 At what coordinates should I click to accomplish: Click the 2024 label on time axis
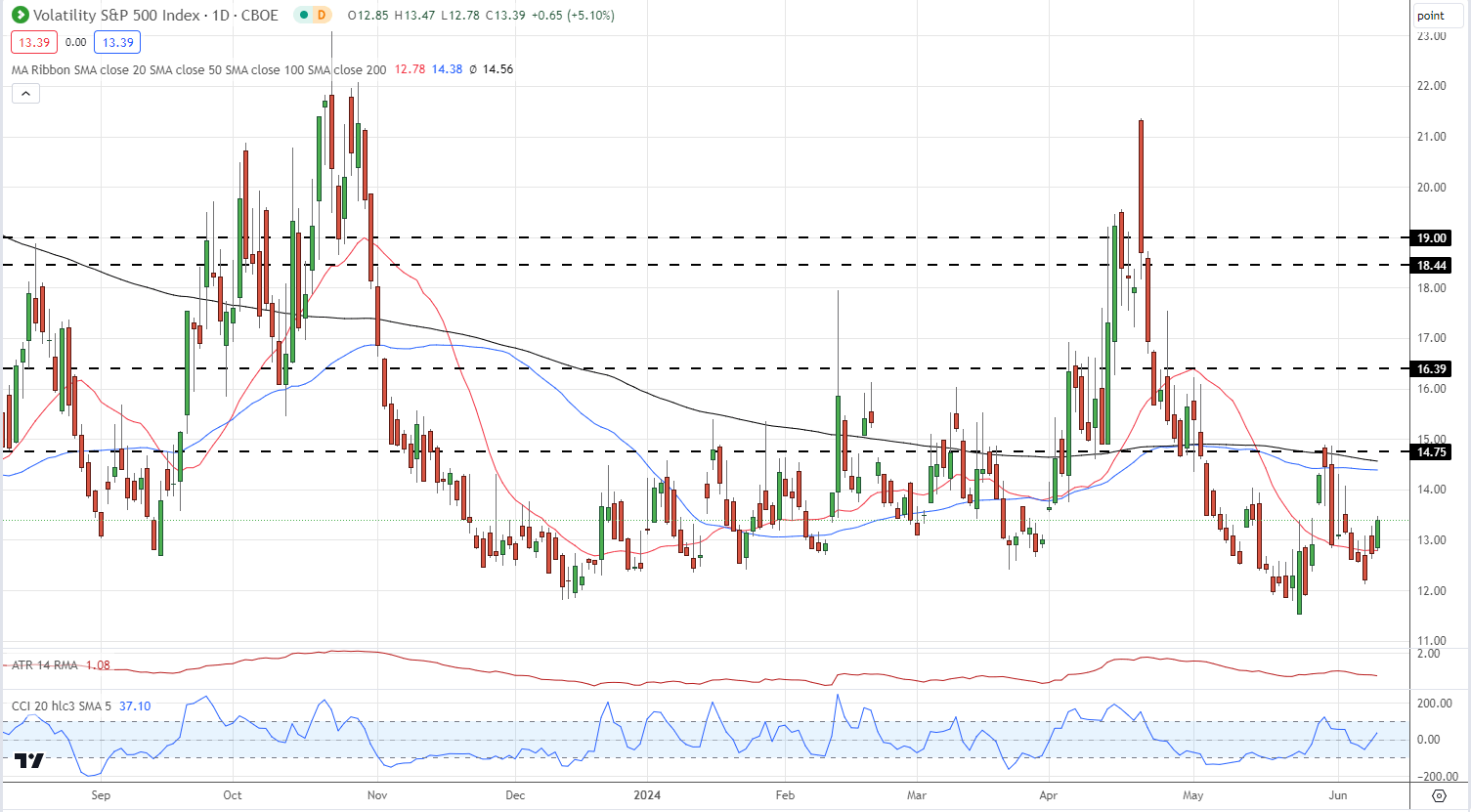point(647,795)
